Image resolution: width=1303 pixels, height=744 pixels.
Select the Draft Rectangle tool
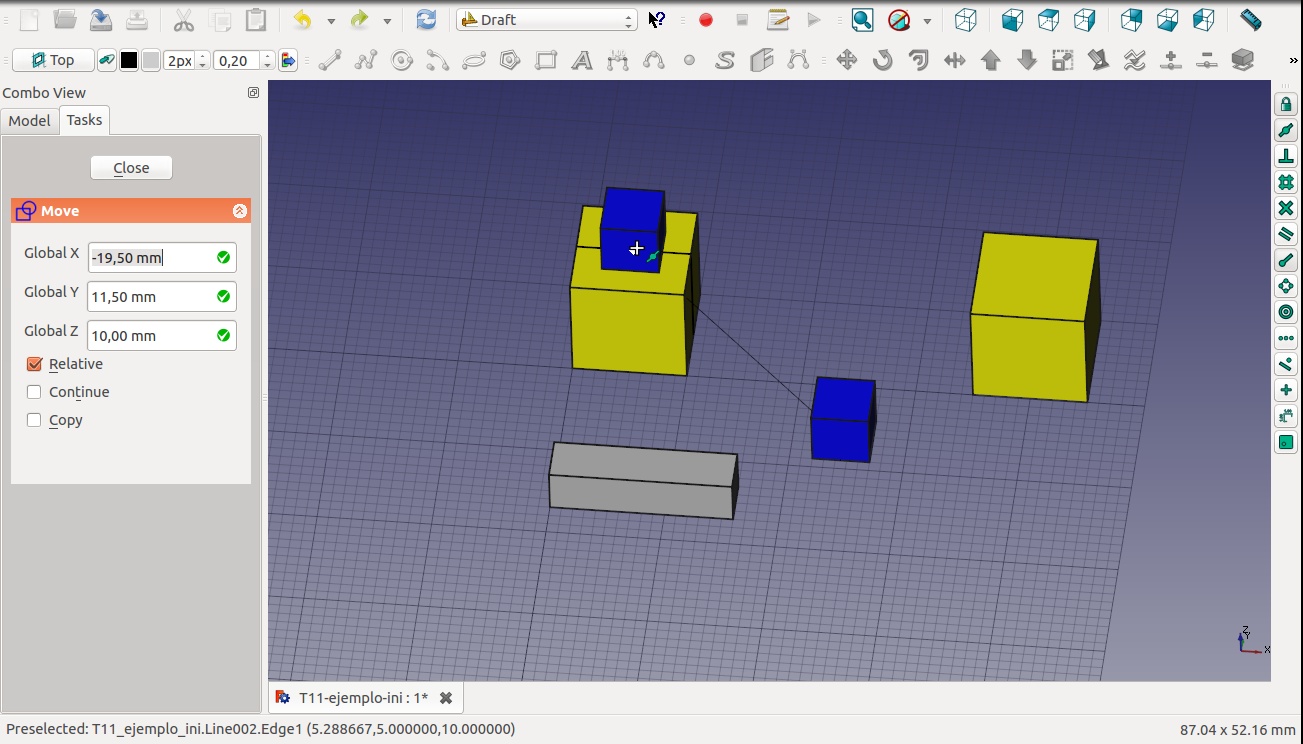546,61
